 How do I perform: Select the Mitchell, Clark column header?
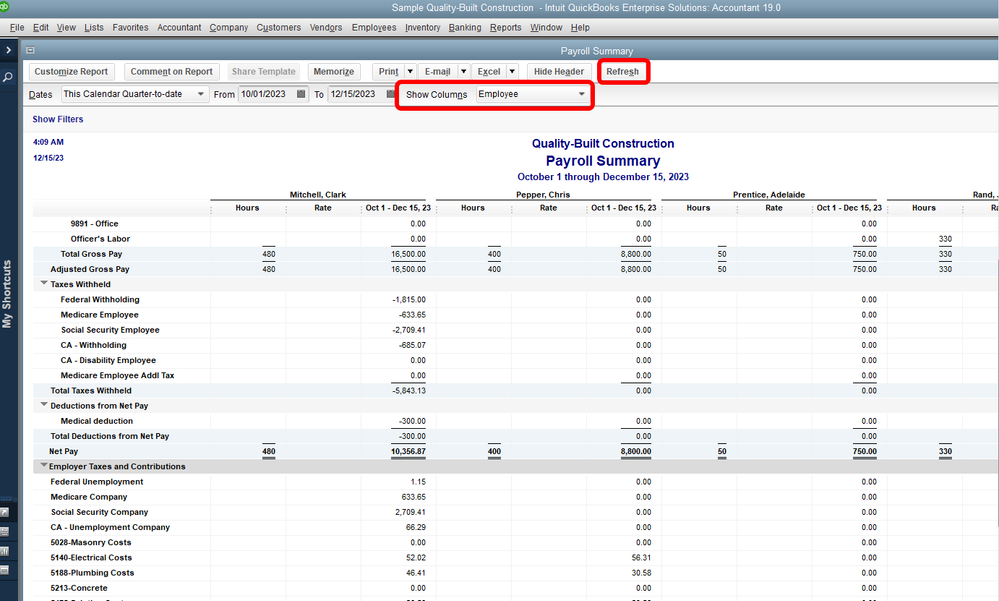point(318,194)
